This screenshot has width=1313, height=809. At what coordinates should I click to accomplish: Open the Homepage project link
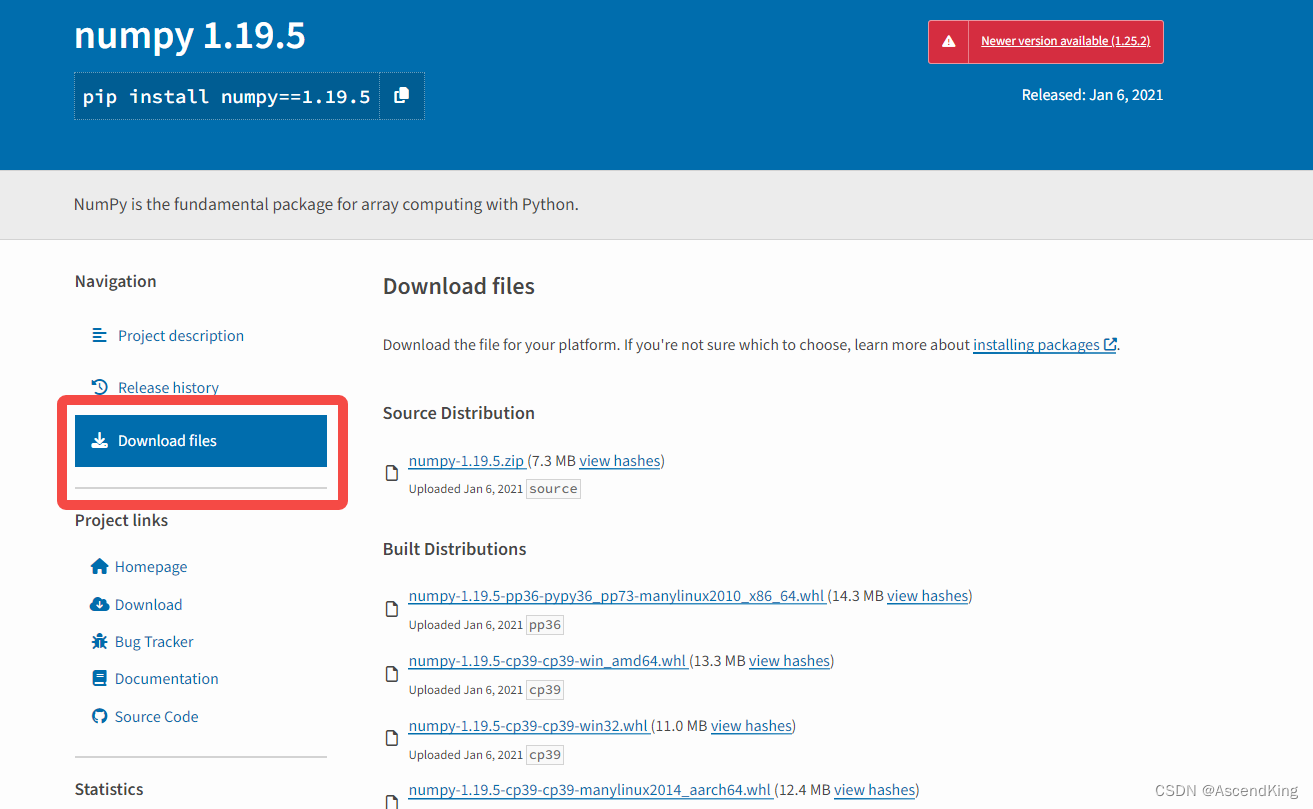point(151,567)
